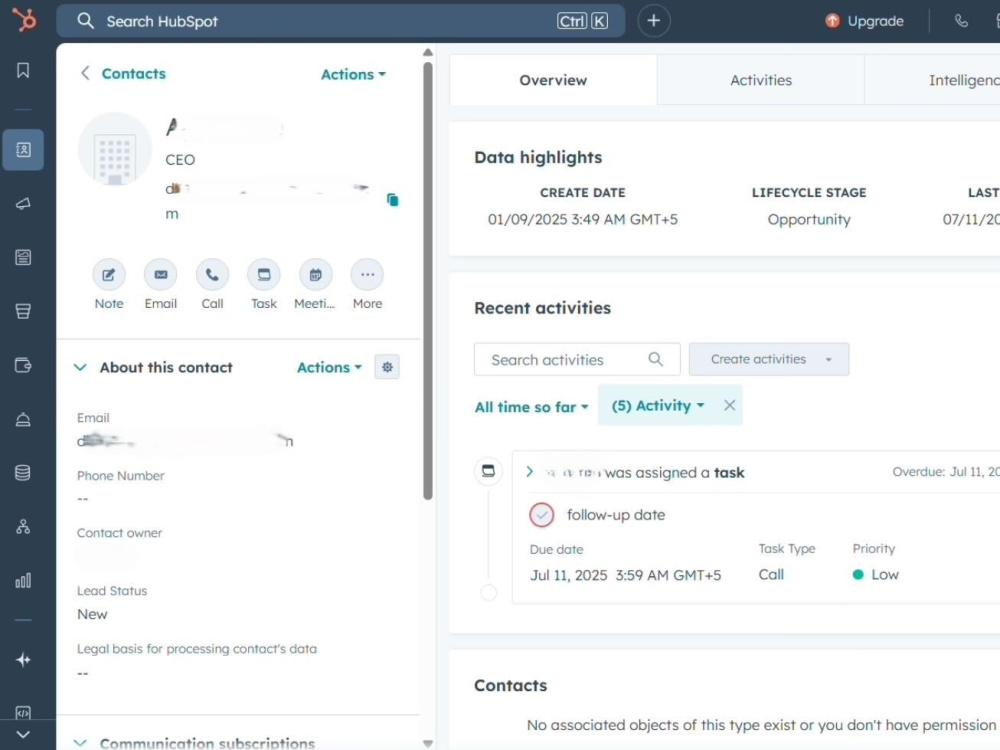Click the Search activities magnifier icon
Screen dimensions: 1000x750
pos(656,360)
